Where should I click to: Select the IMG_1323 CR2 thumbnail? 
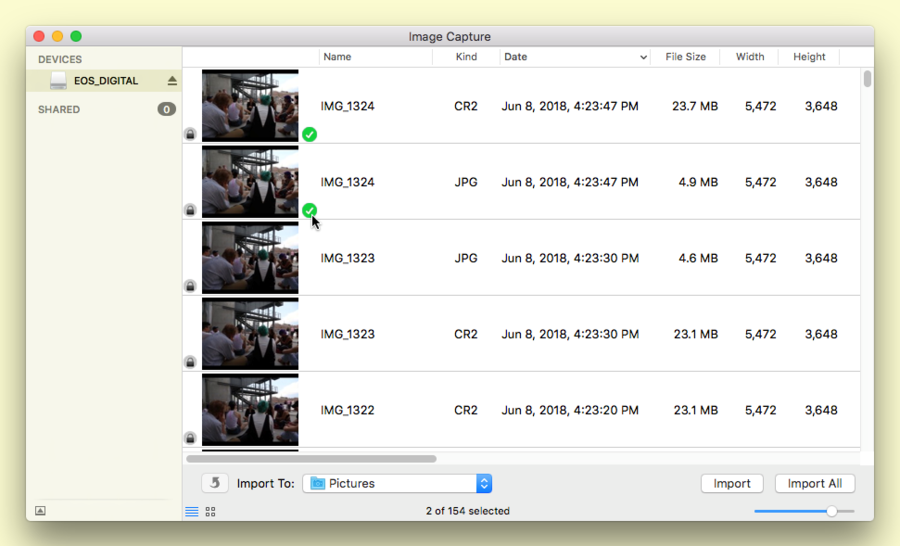pos(250,334)
